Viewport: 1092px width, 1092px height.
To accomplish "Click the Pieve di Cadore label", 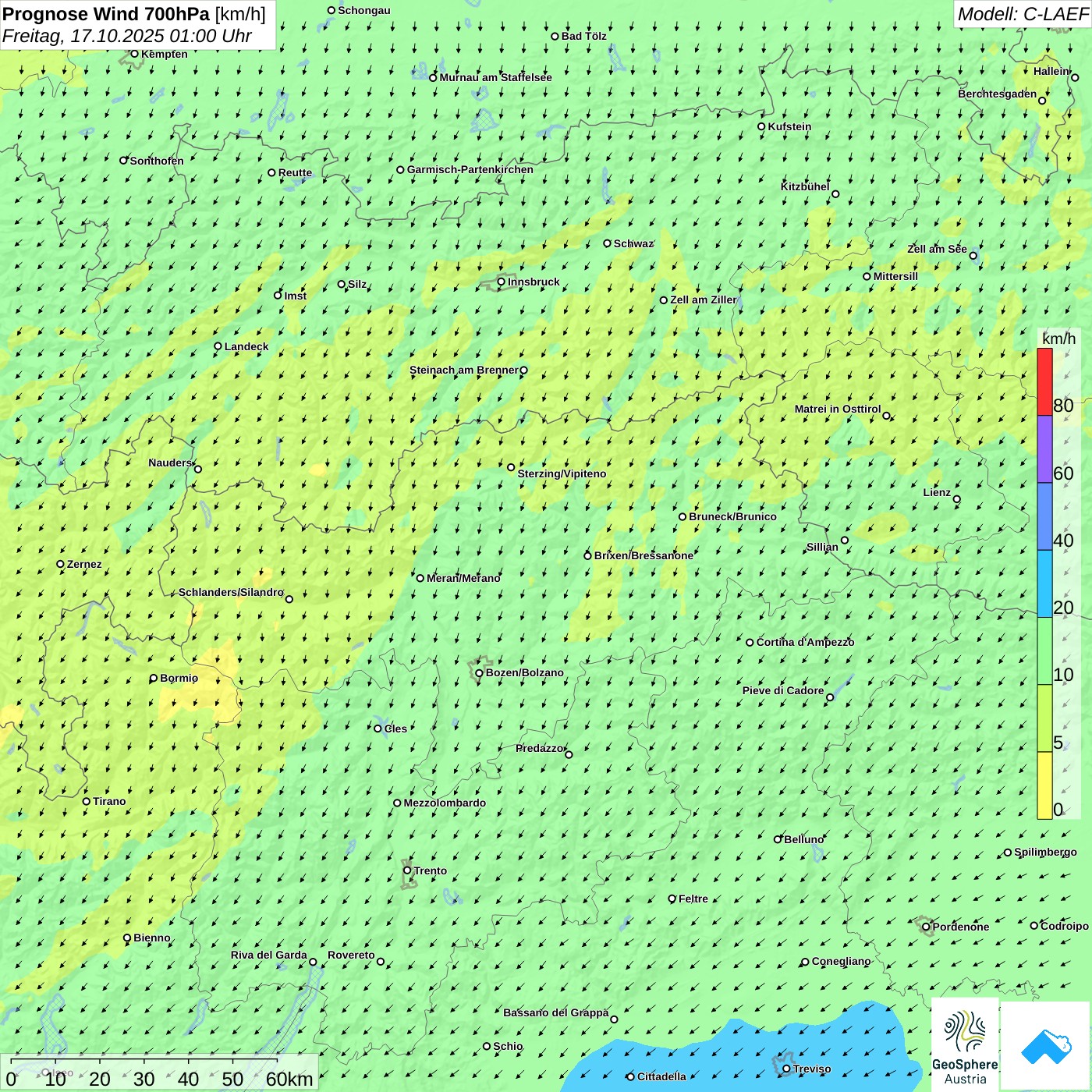I will 783,690.
